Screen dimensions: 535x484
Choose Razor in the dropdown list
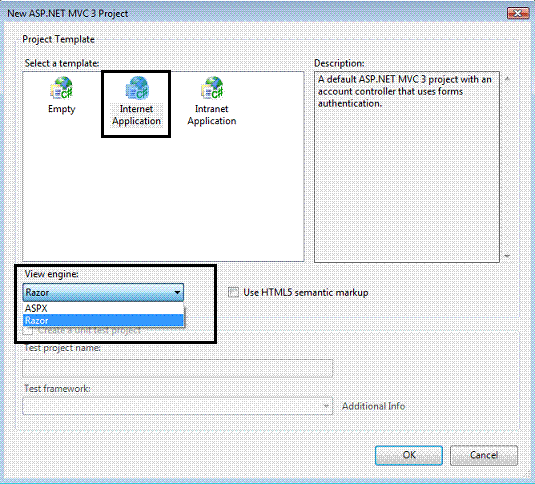pos(103,321)
